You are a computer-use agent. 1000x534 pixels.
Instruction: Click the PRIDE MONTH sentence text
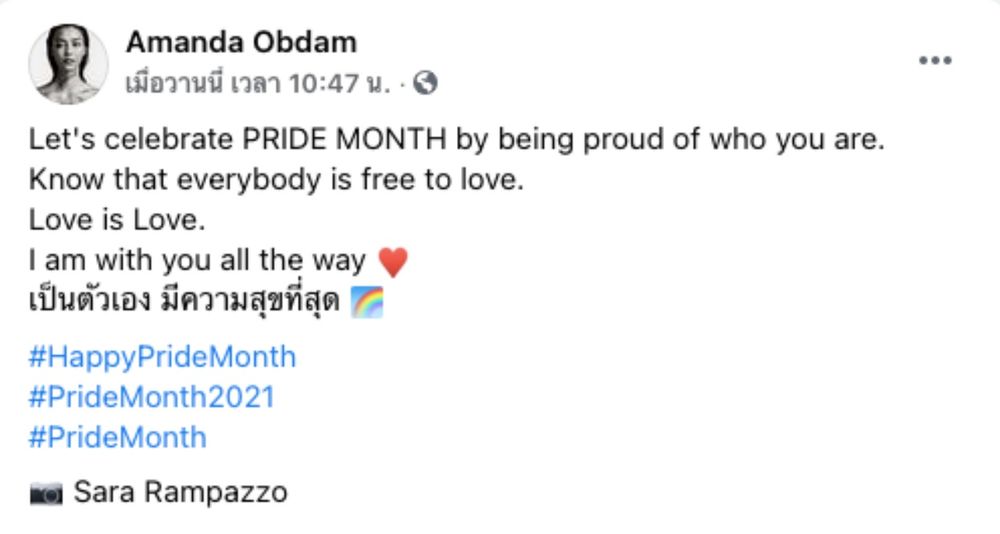click(x=457, y=139)
